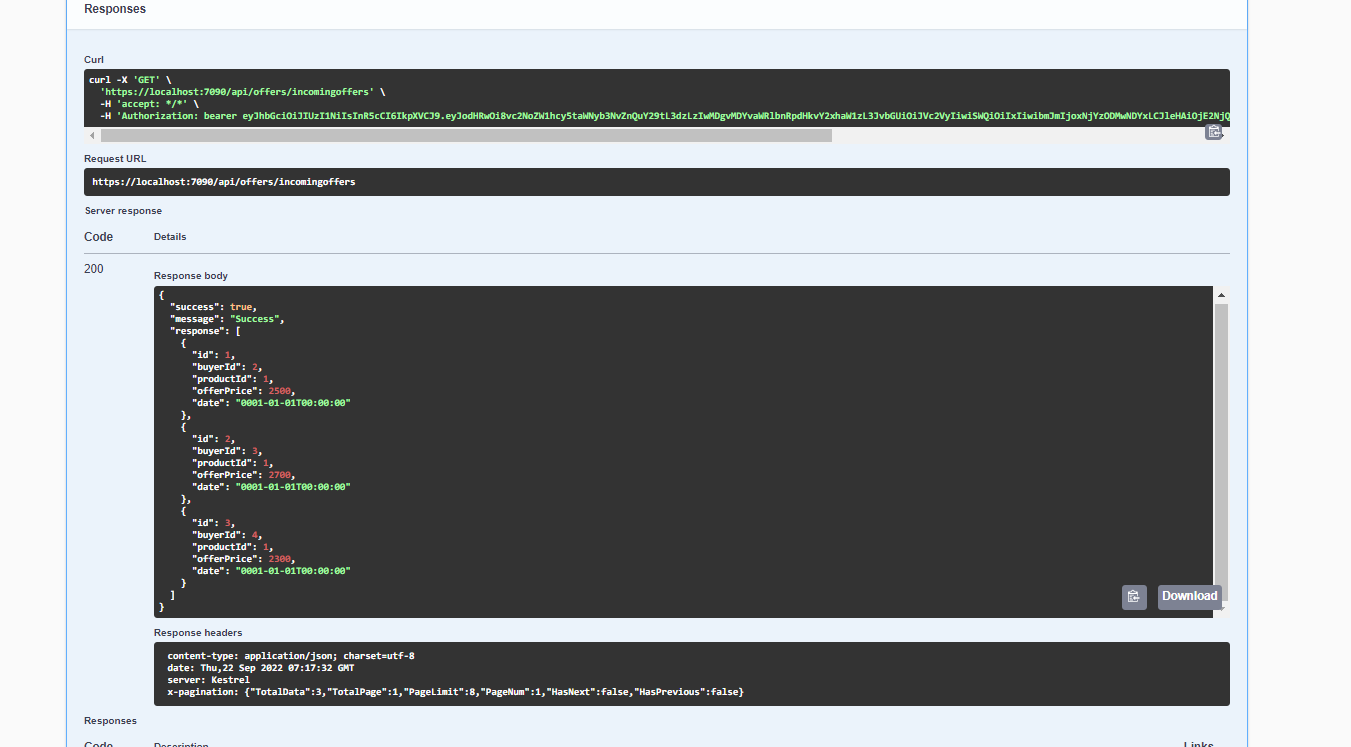This screenshot has height=747, width=1351.
Task: Copy the response body to clipboard
Action: [1134, 596]
